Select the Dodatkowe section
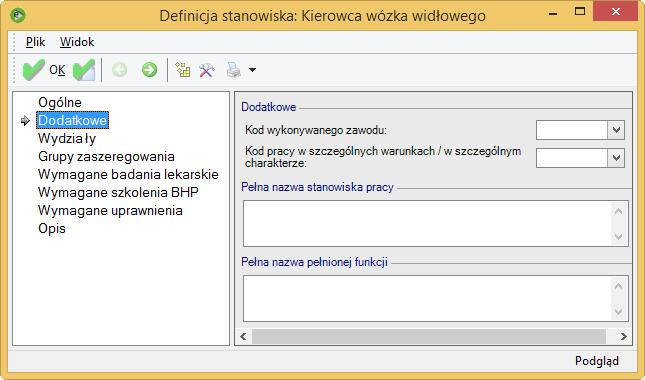Screen dimensions: 645x380 pyautogui.click(x=72, y=120)
